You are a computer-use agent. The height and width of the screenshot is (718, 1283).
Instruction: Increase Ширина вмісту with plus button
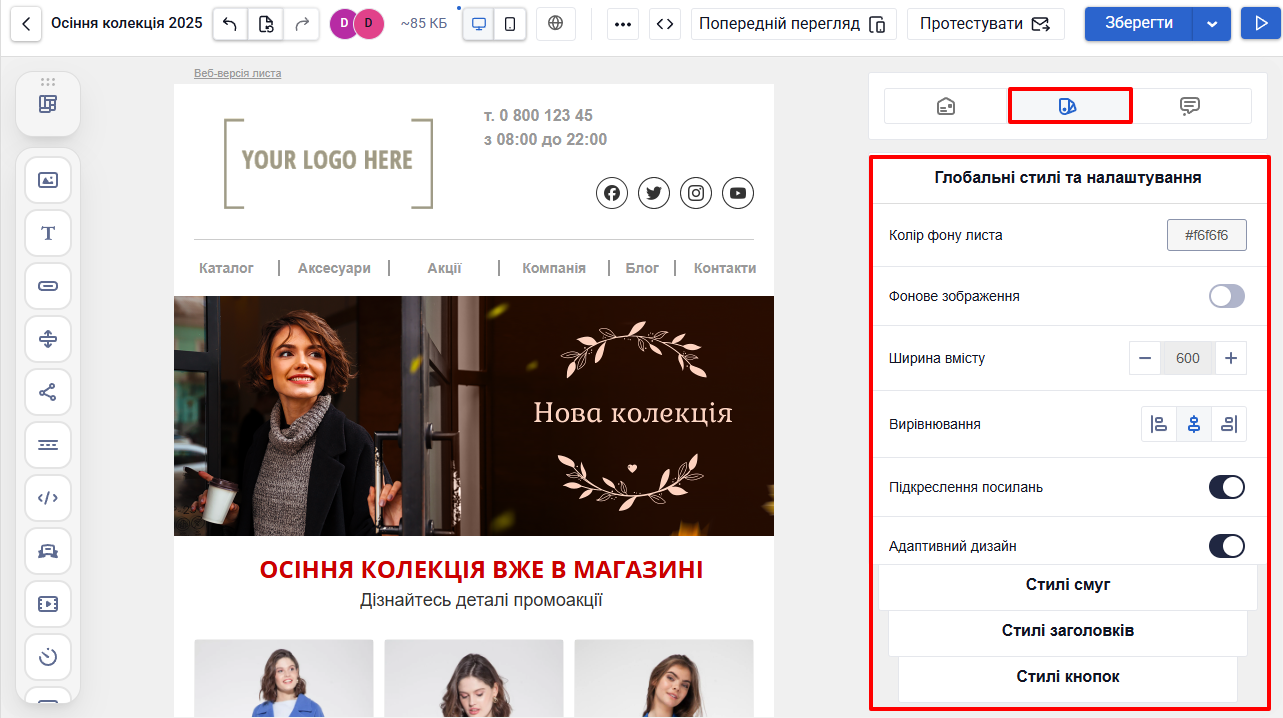[1231, 358]
